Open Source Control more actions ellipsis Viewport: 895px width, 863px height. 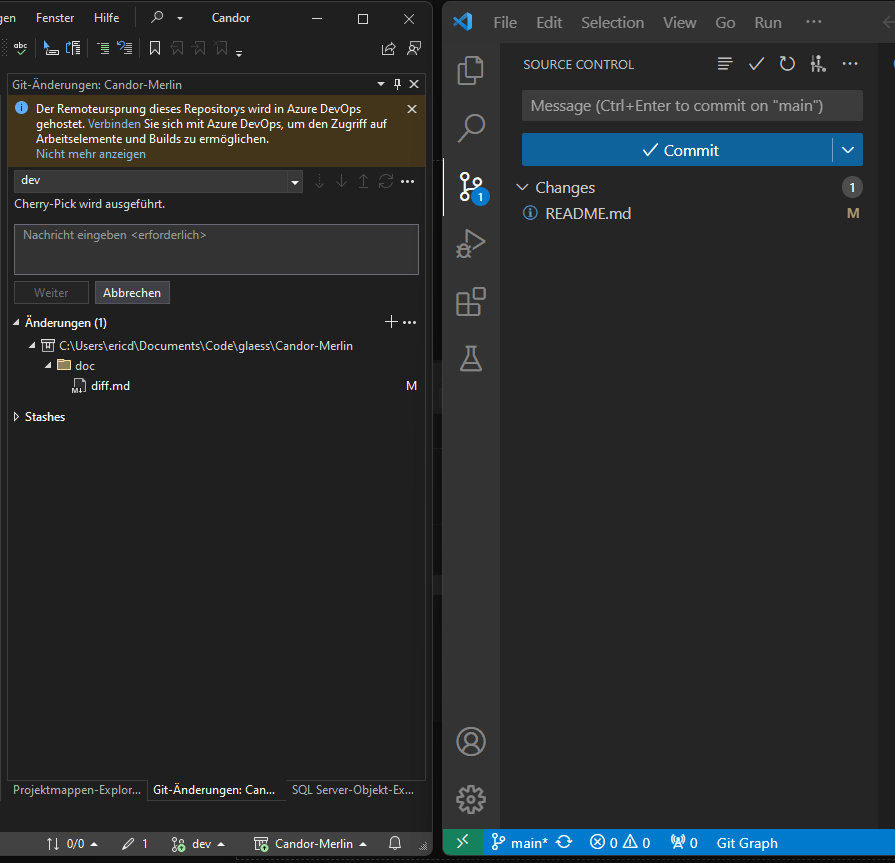850,64
